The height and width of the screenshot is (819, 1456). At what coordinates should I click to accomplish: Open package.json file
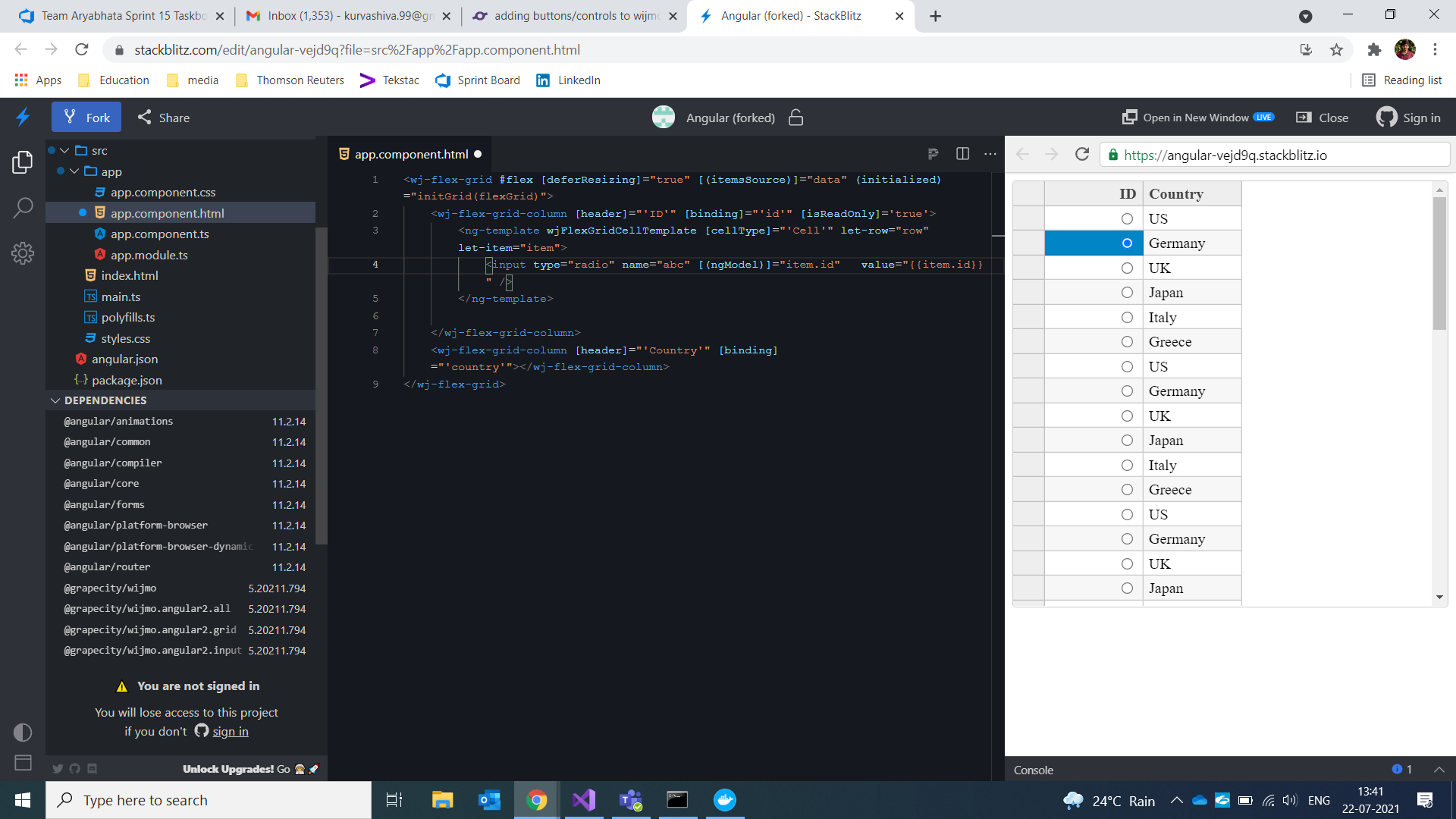click(x=127, y=380)
